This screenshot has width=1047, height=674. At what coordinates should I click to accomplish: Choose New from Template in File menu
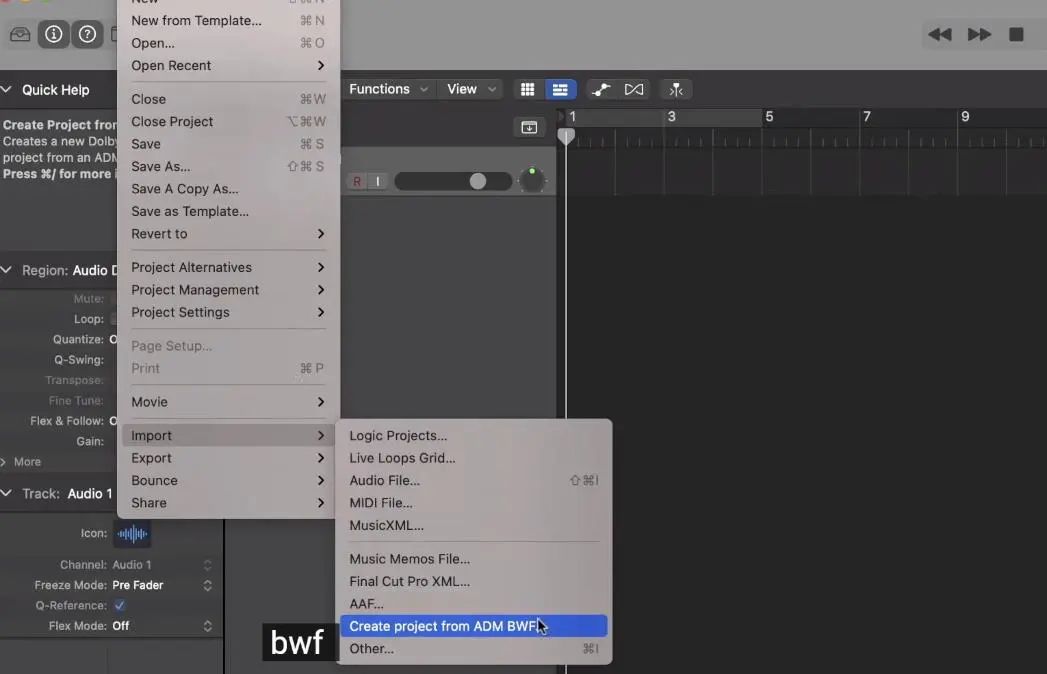coord(228,21)
